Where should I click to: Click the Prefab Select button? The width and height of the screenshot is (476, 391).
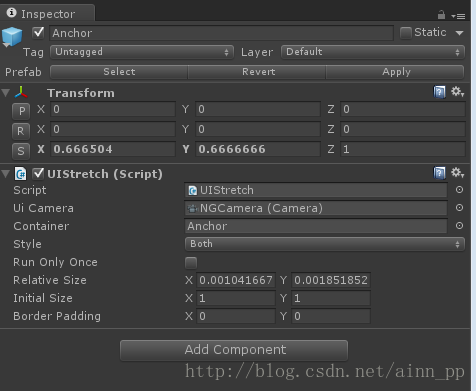point(119,72)
